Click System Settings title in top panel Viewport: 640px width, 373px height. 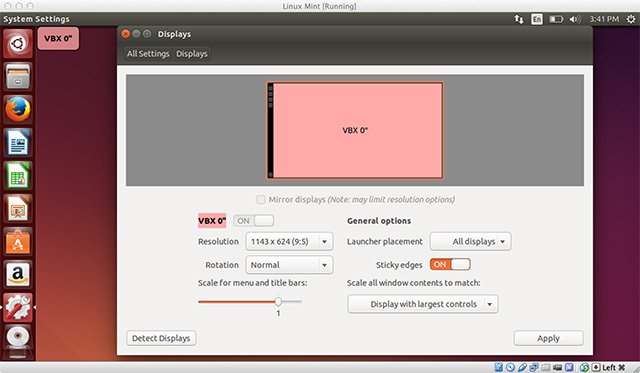(x=36, y=19)
